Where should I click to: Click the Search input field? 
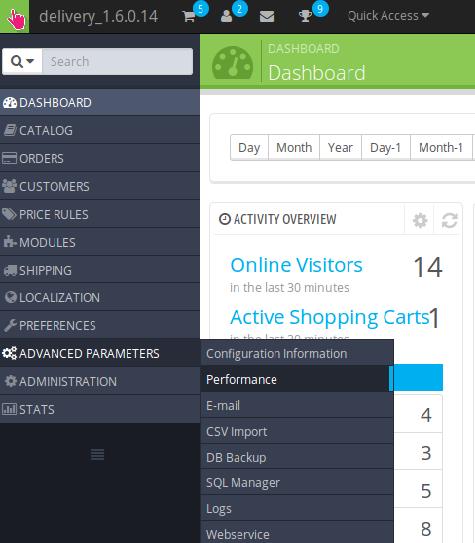(x=117, y=62)
